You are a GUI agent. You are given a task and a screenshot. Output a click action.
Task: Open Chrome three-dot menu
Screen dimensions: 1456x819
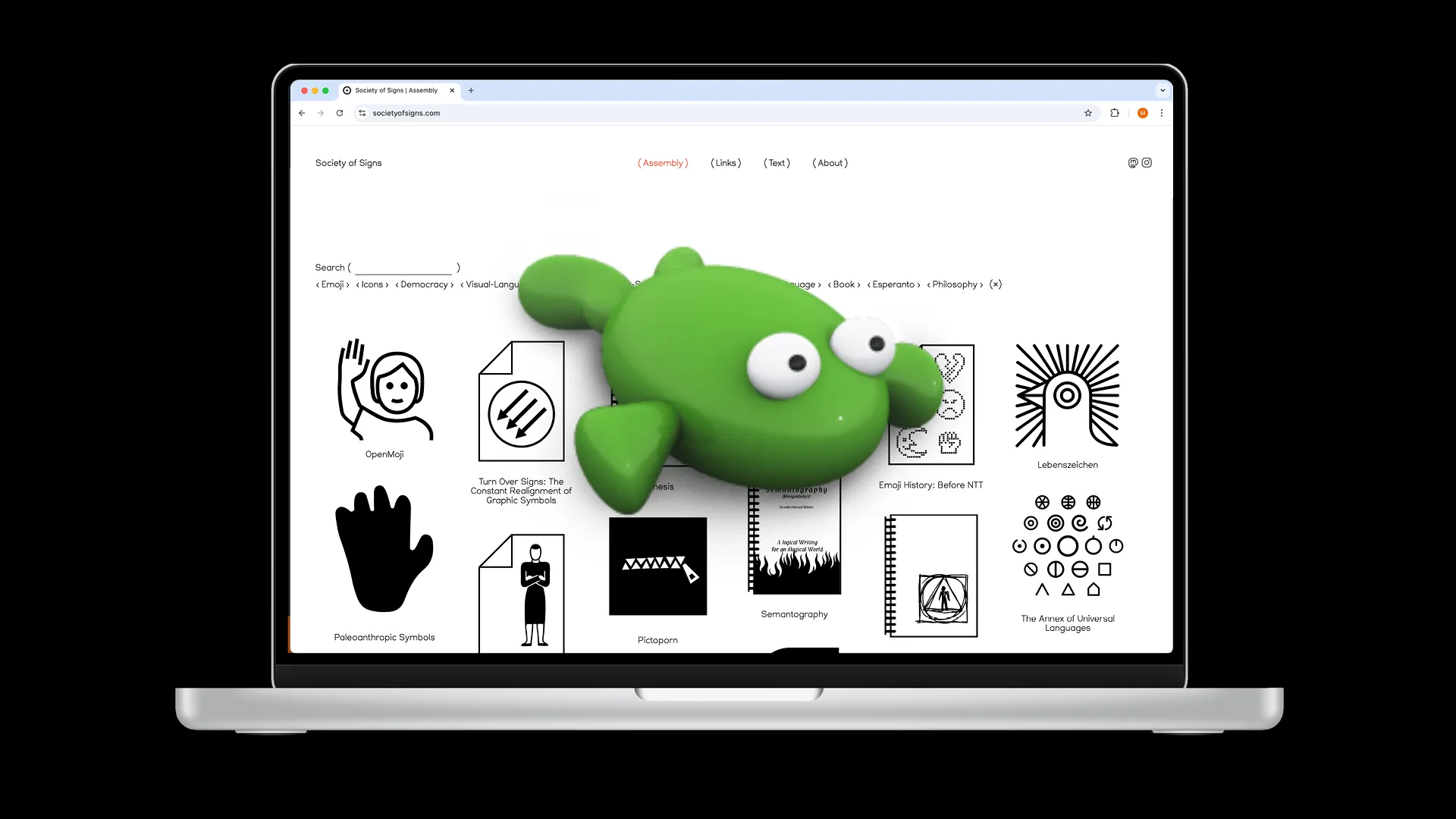click(x=1161, y=113)
